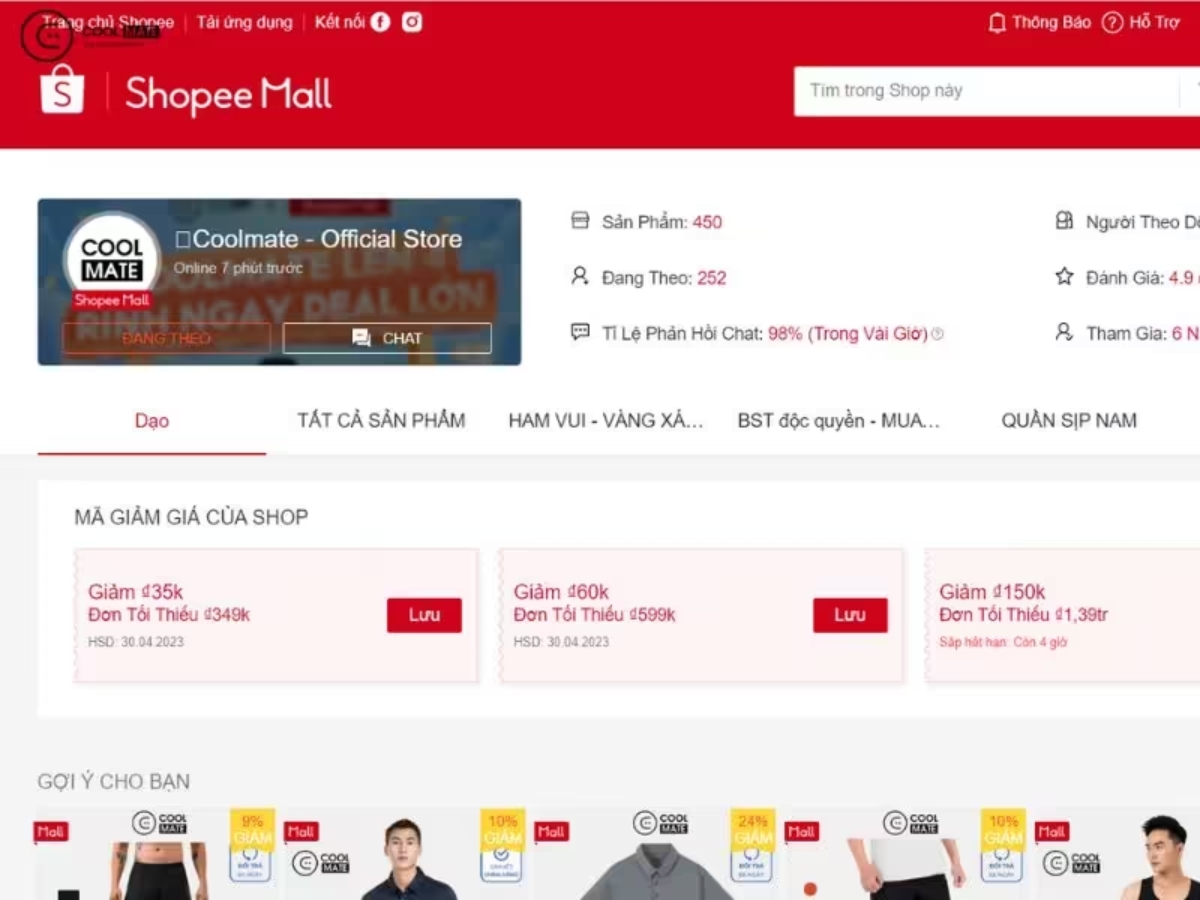Click the star icon beside Đánh Giá
The image size is (1200, 900).
1063,277
